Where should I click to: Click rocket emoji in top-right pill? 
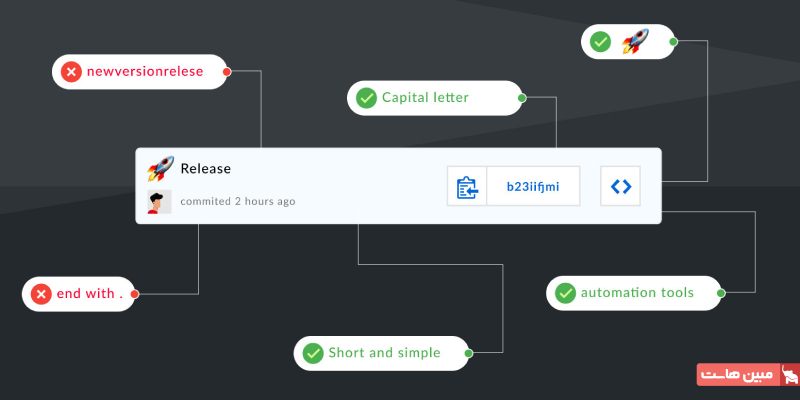(x=635, y=42)
